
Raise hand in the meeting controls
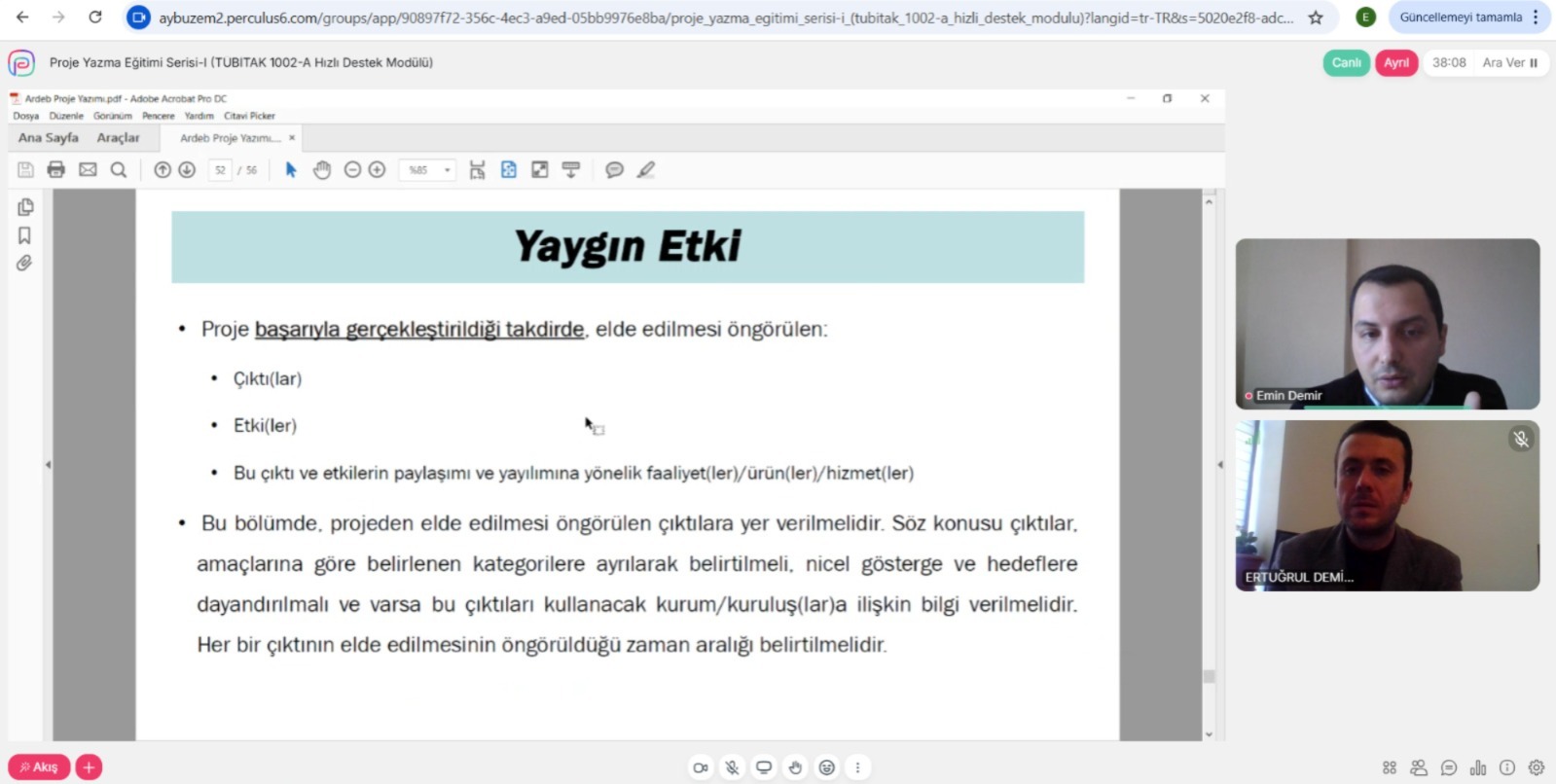[795, 767]
